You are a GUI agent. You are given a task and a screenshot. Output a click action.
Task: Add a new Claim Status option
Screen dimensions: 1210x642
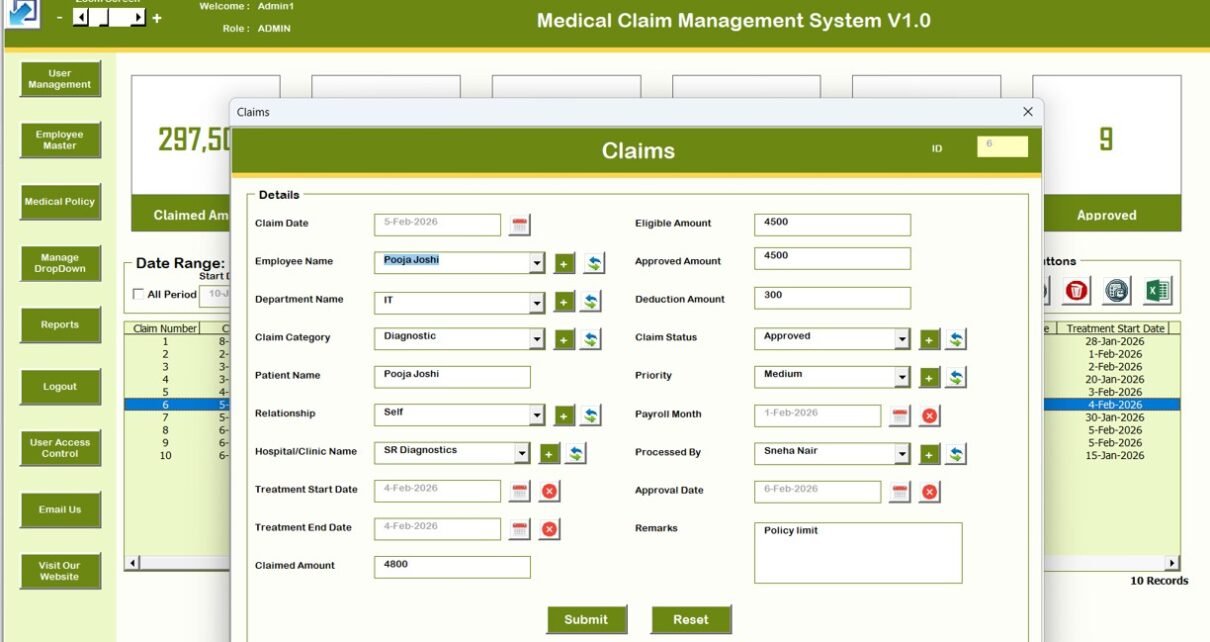click(x=929, y=339)
